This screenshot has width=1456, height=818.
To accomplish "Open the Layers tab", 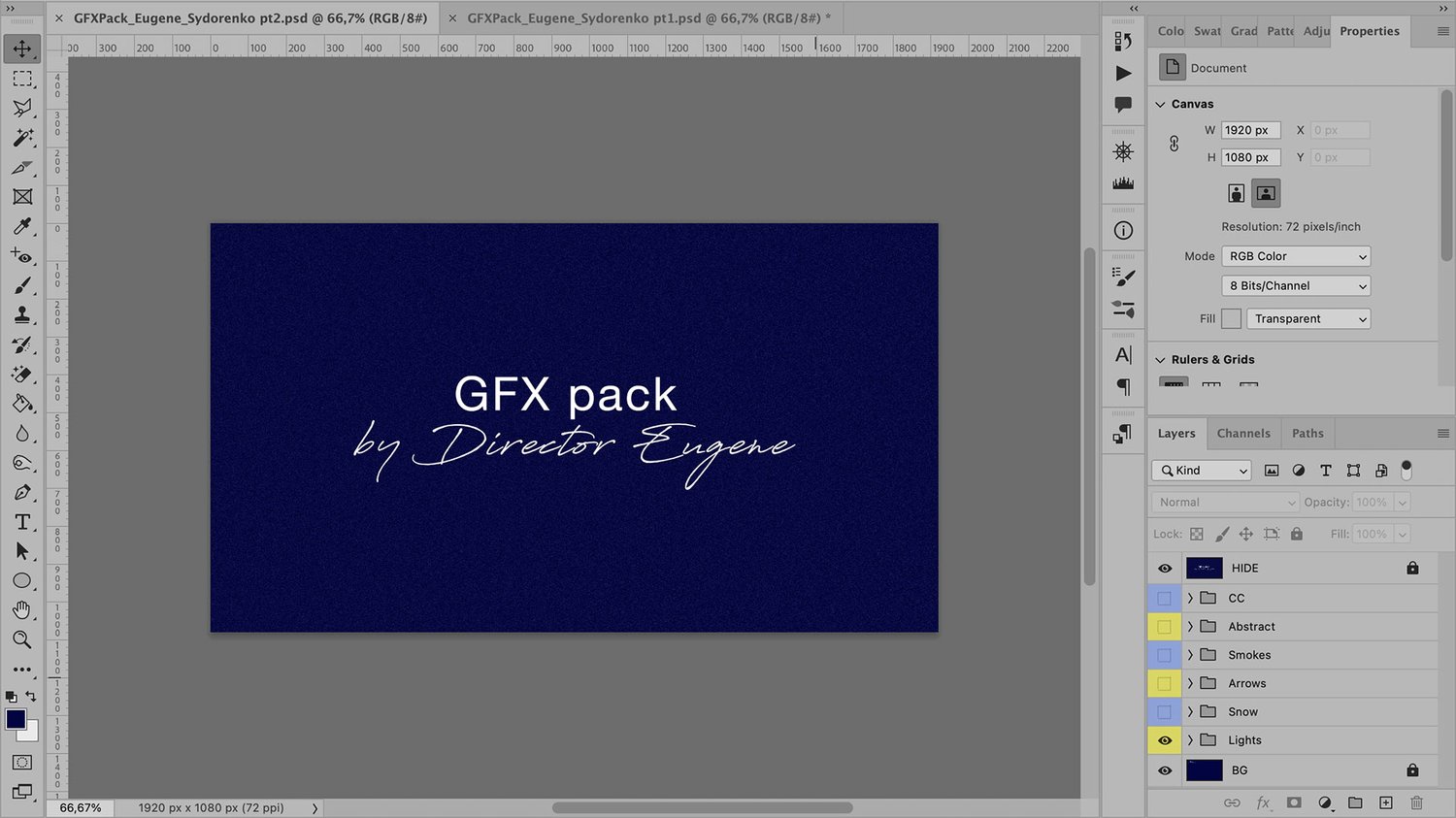I will [x=1176, y=434].
